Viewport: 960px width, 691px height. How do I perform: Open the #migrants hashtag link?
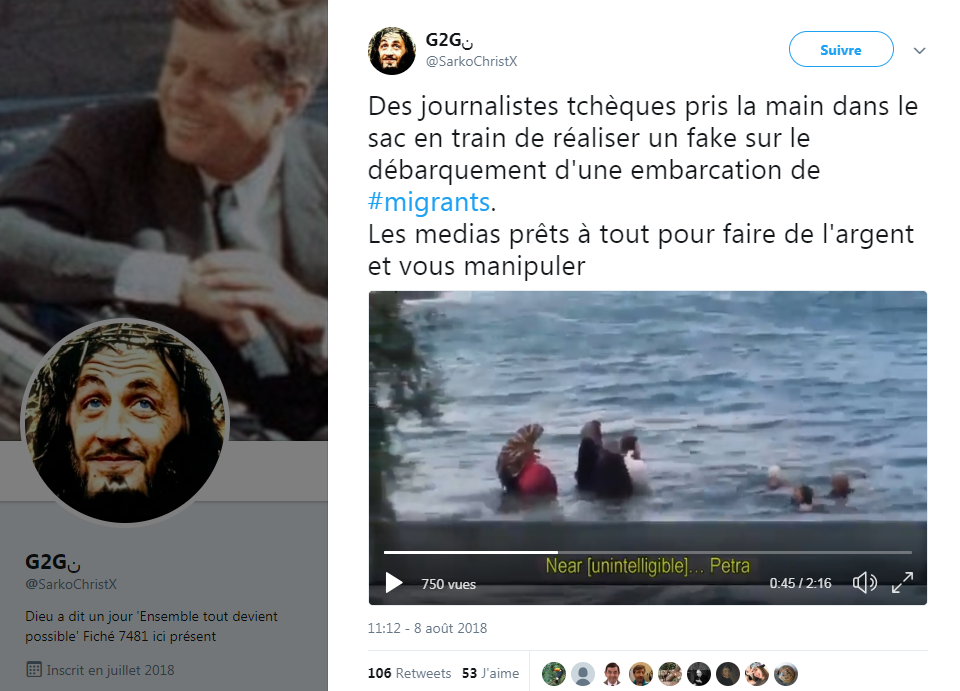click(429, 202)
